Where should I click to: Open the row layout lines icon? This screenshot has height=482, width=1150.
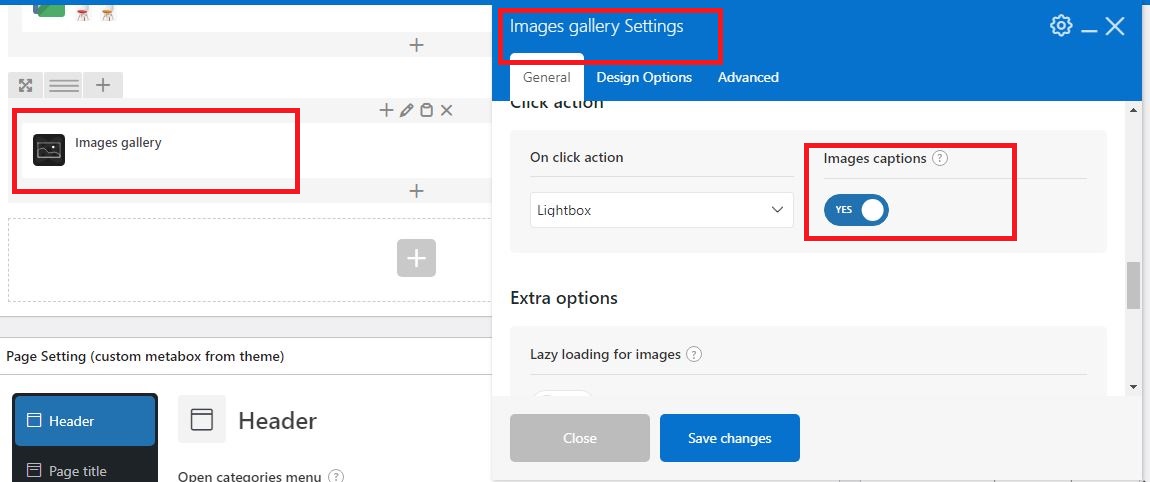64,86
